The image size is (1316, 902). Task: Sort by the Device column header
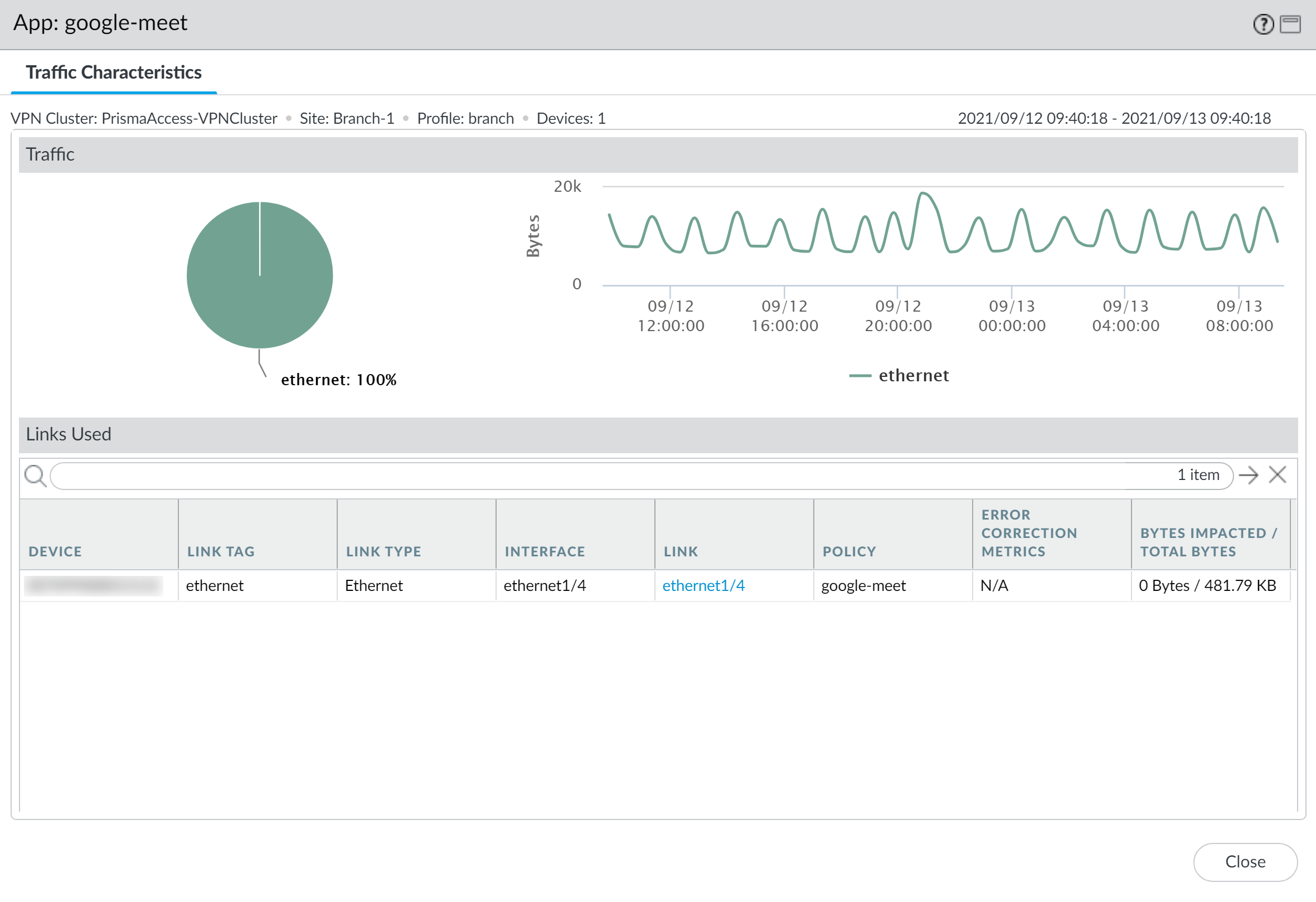click(55, 551)
